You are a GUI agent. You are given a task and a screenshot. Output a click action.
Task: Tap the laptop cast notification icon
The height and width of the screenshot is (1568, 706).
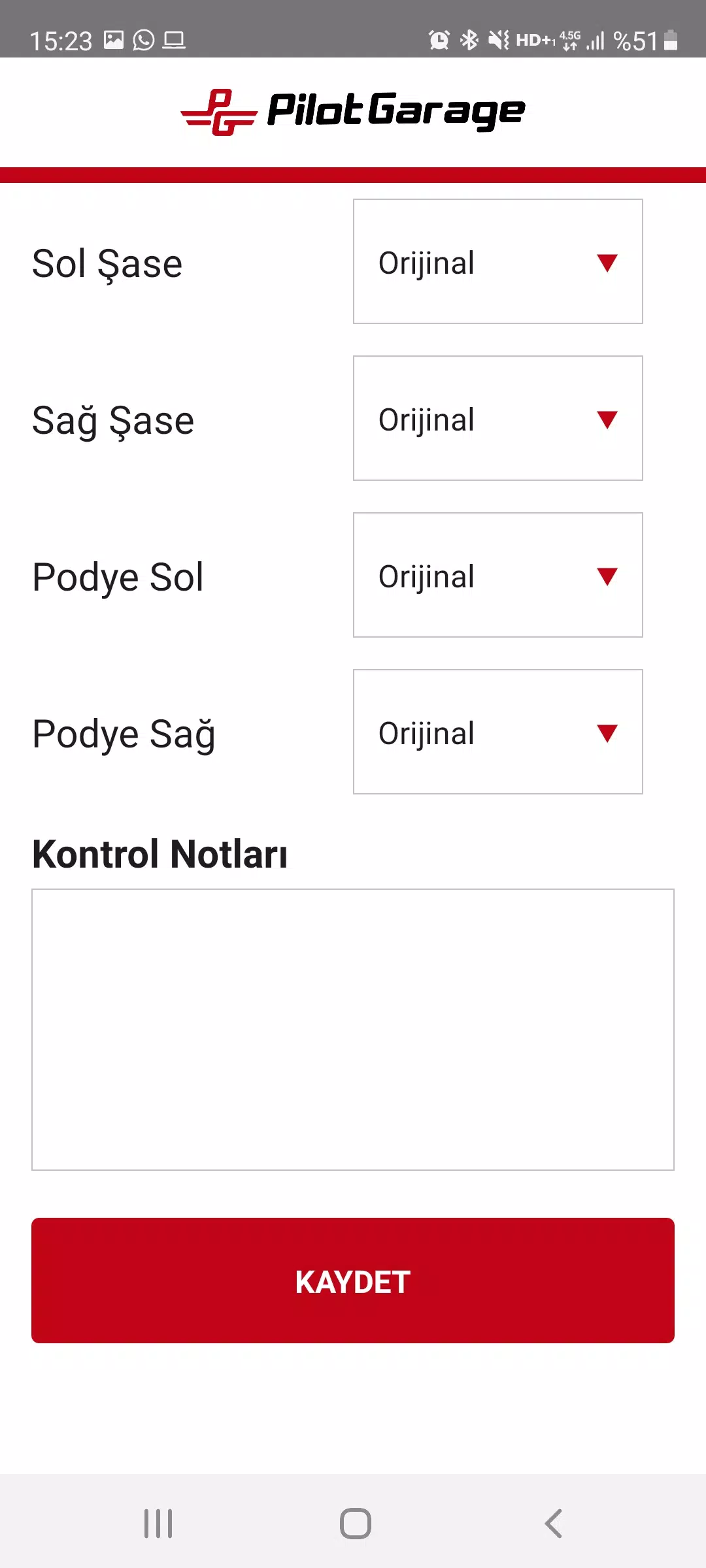174,41
